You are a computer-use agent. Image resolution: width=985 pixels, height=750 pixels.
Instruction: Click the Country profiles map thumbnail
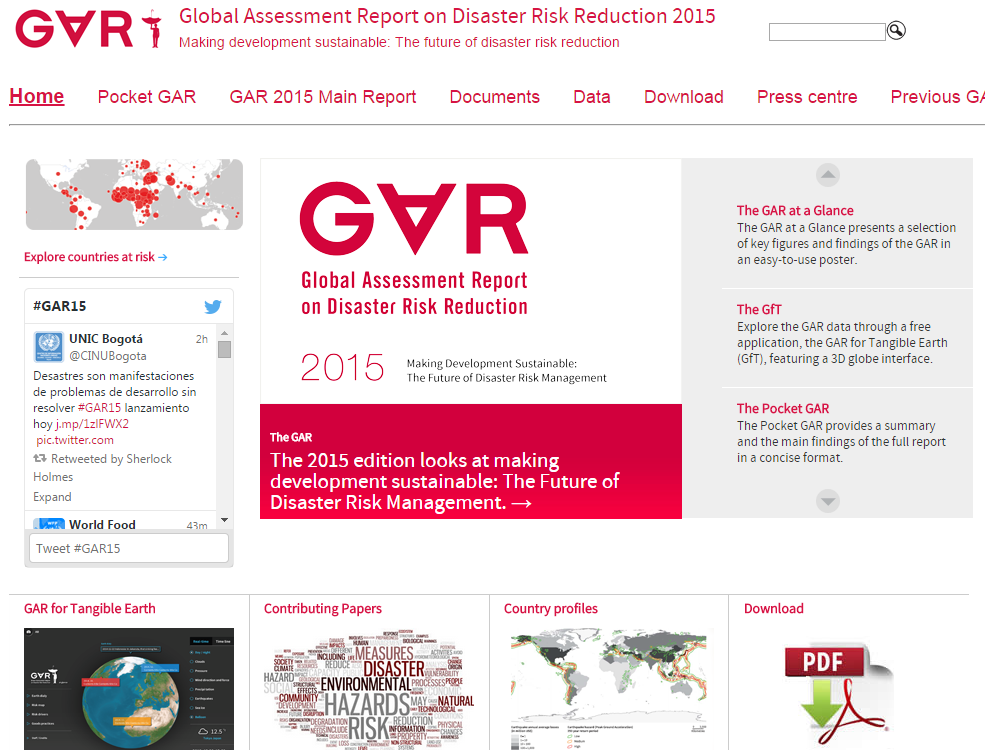[609, 688]
